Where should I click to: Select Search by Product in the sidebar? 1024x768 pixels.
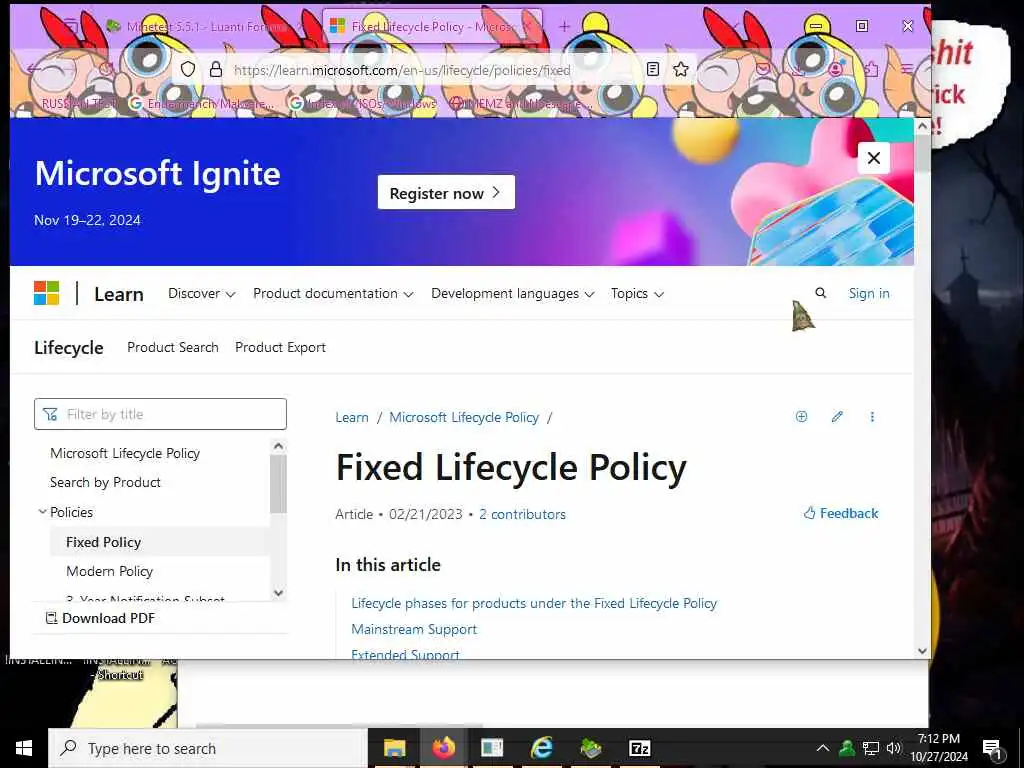pyautogui.click(x=105, y=482)
